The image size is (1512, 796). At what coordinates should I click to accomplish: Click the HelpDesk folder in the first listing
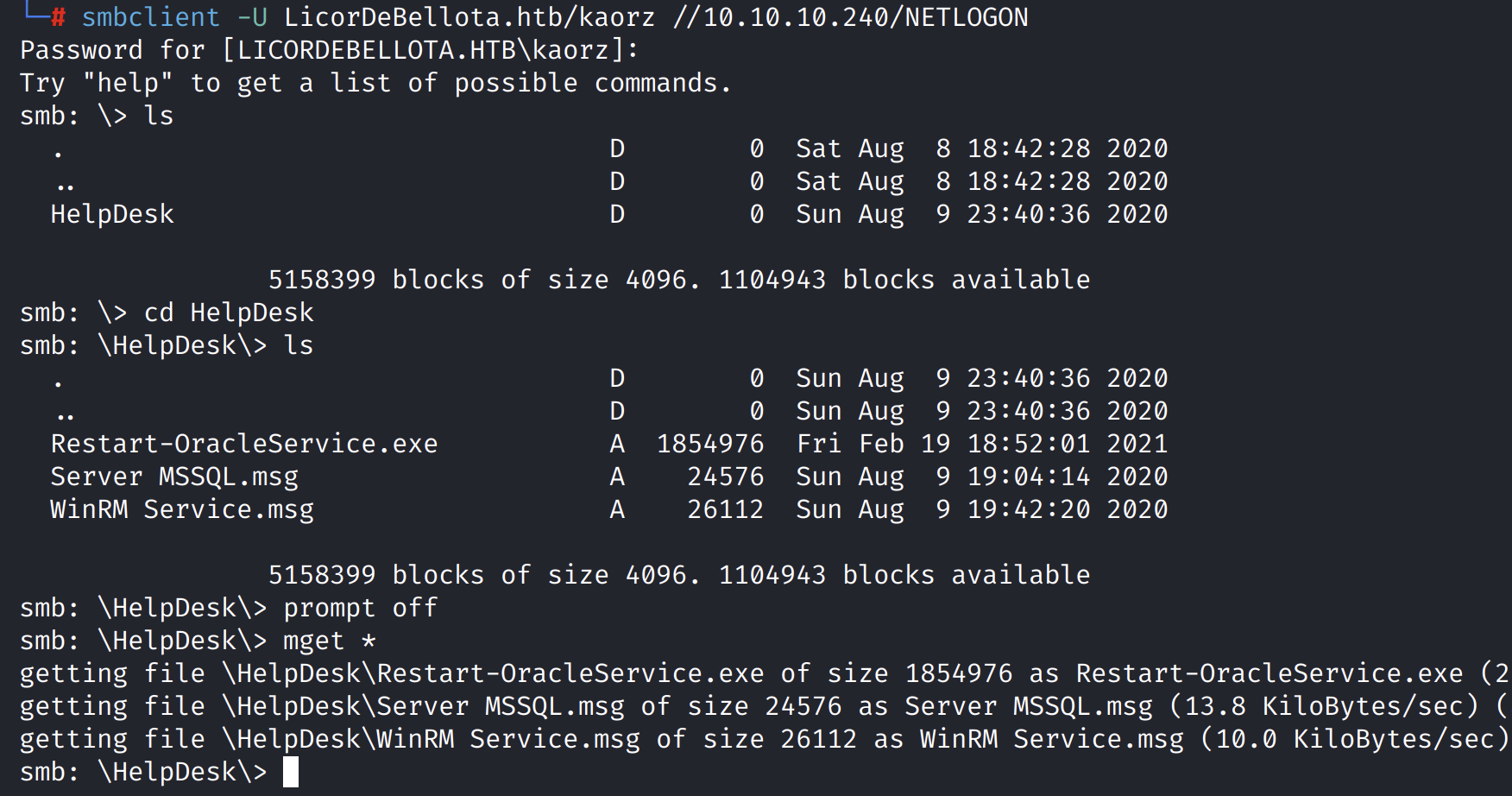[112, 214]
